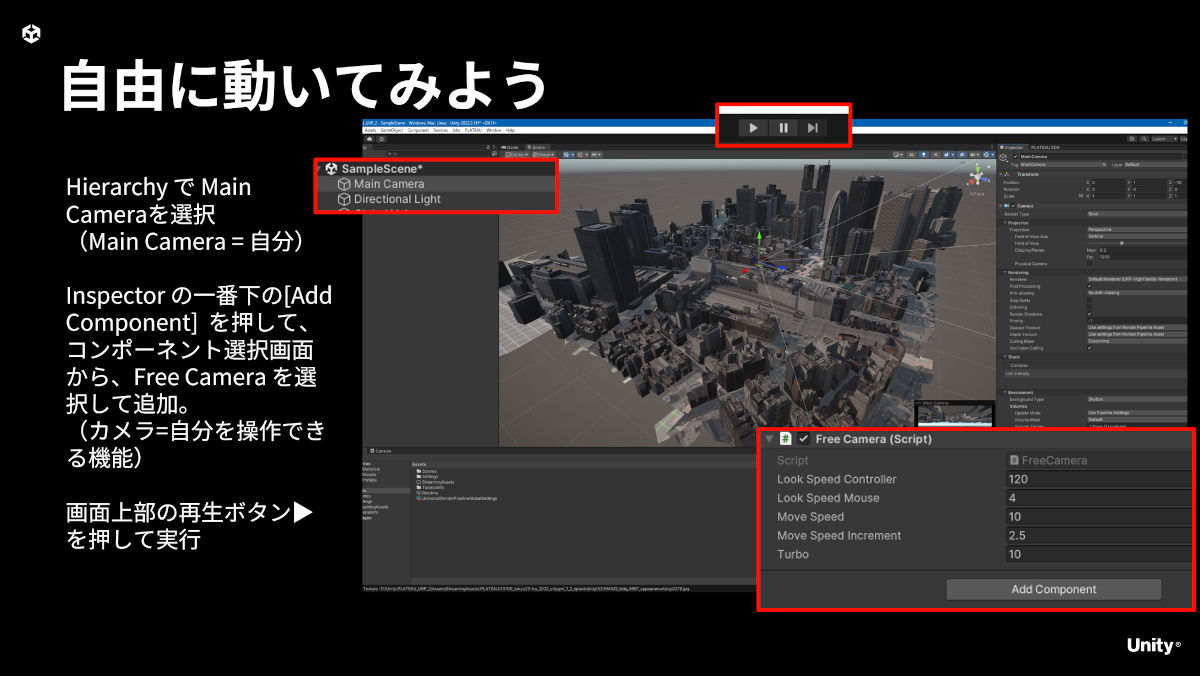Click the Add Component button

point(1053,589)
